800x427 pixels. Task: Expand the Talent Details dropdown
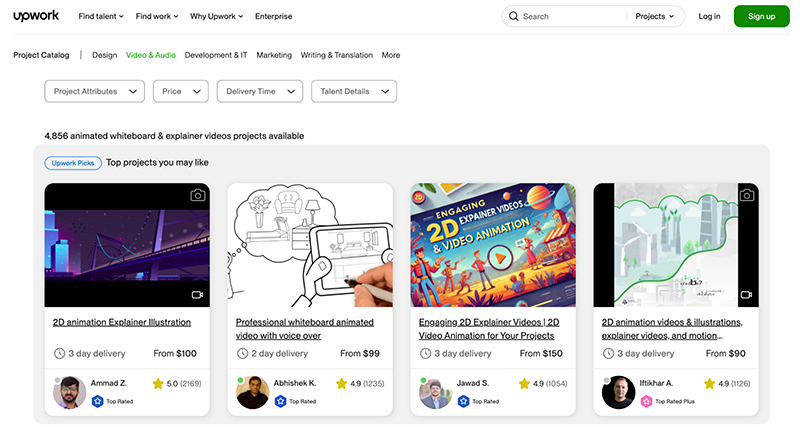click(x=353, y=91)
